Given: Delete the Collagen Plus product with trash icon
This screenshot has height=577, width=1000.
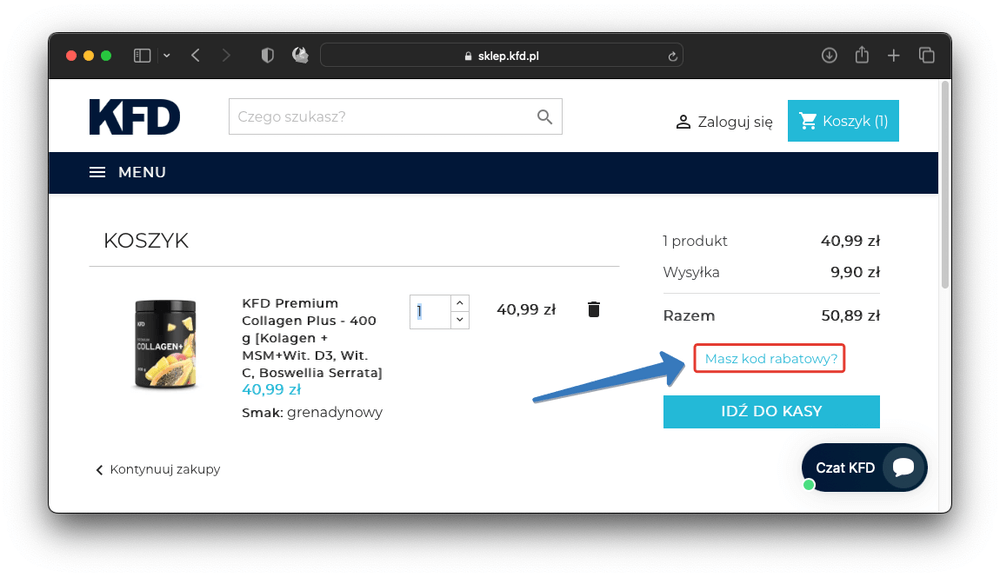Looking at the screenshot, I should click(x=593, y=309).
